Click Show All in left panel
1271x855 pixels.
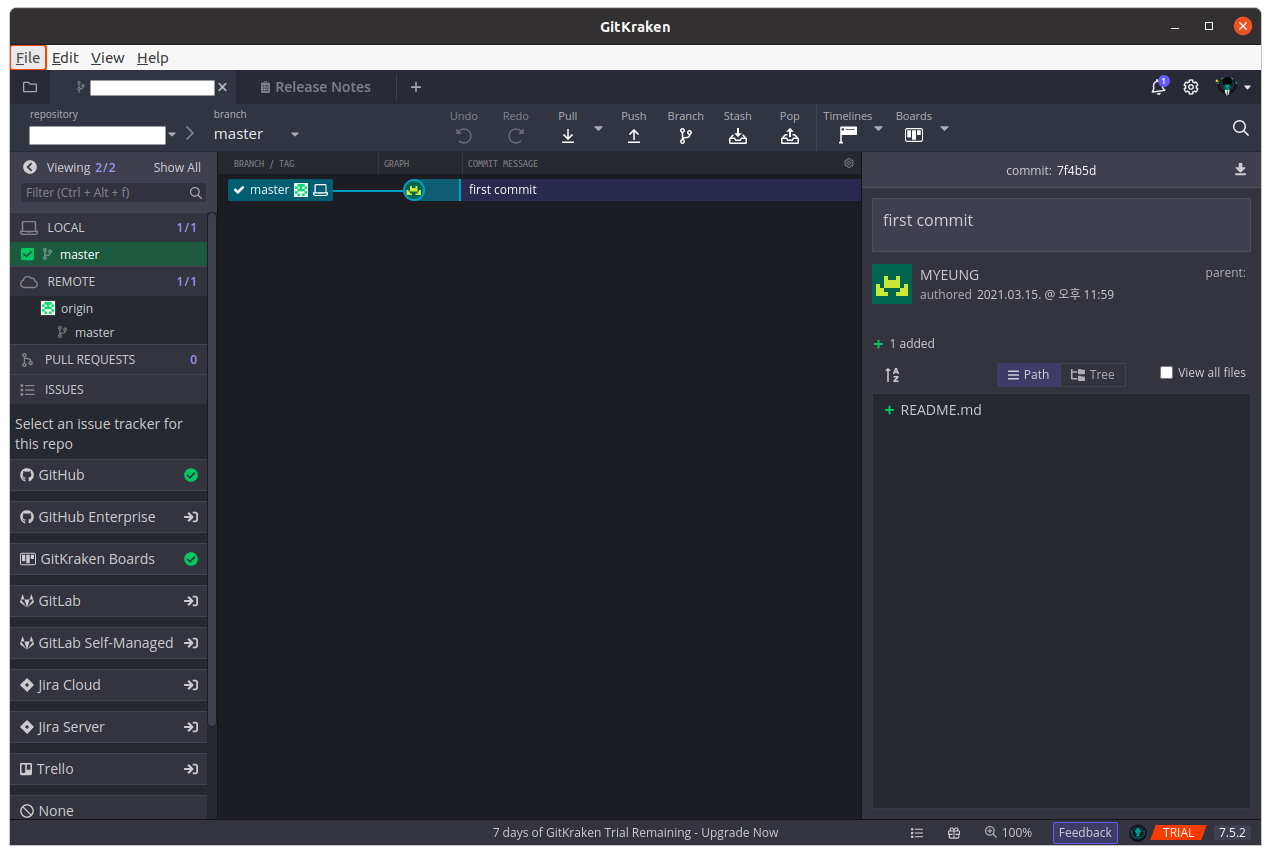177,167
